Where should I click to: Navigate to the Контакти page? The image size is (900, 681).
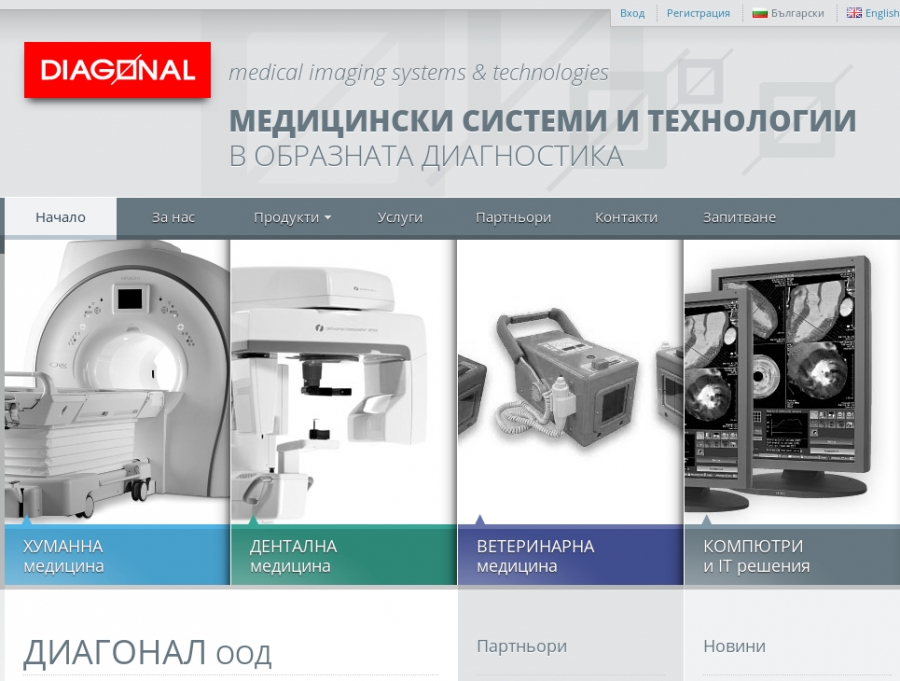(x=626, y=217)
